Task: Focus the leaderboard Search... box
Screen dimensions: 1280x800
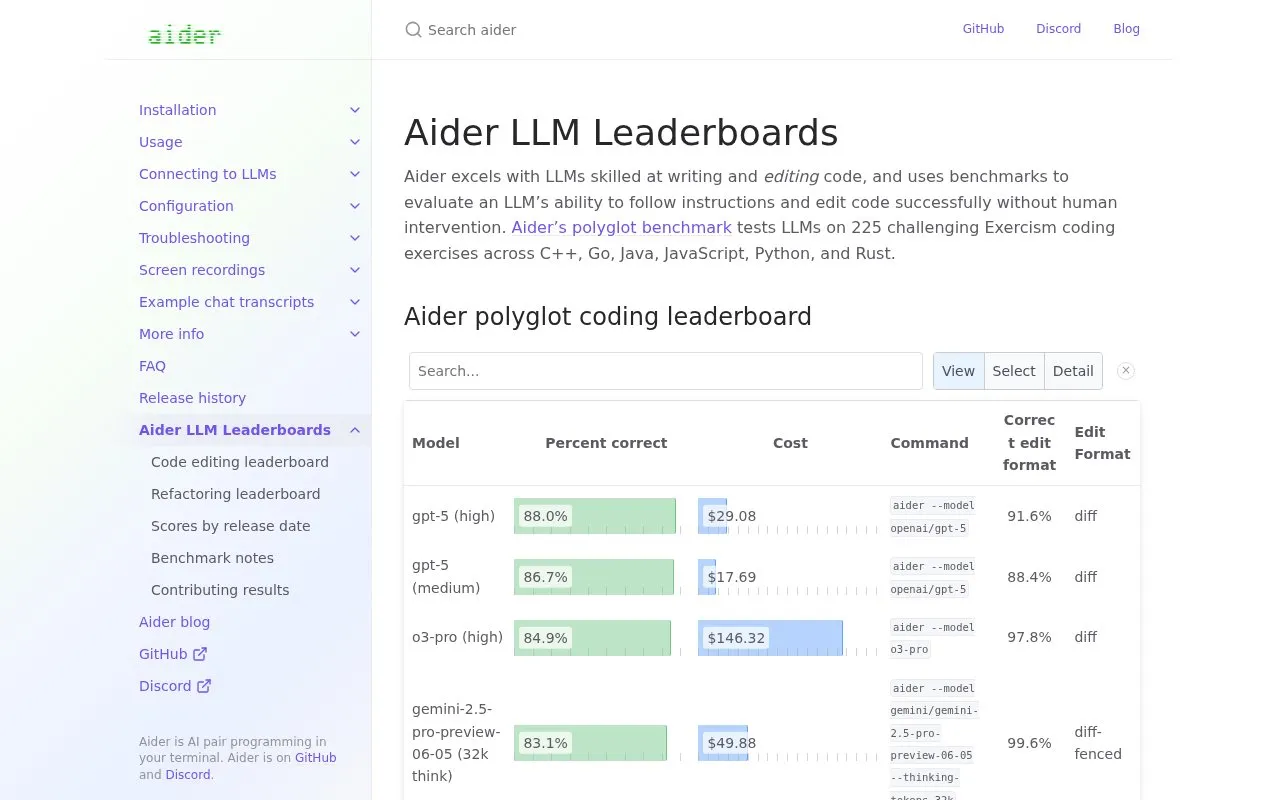Action: [666, 371]
